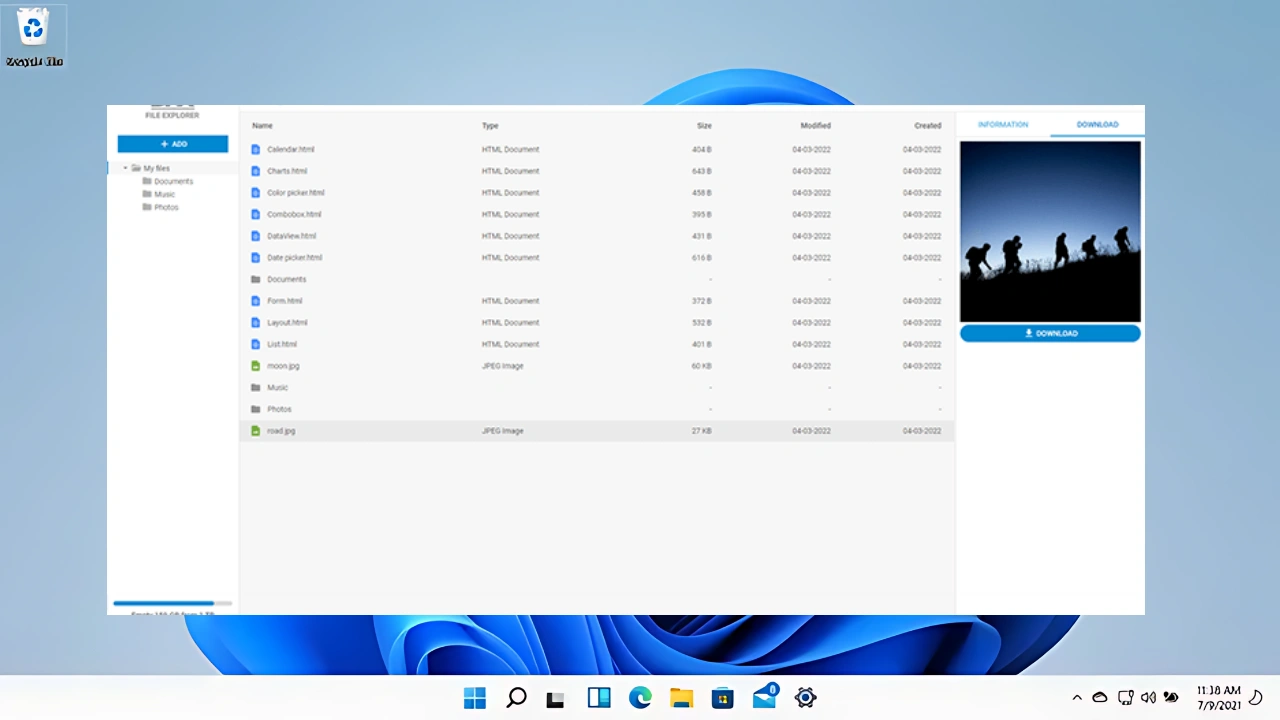Click the Combobox.html file icon
The image size is (1280, 720).
click(256, 214)
